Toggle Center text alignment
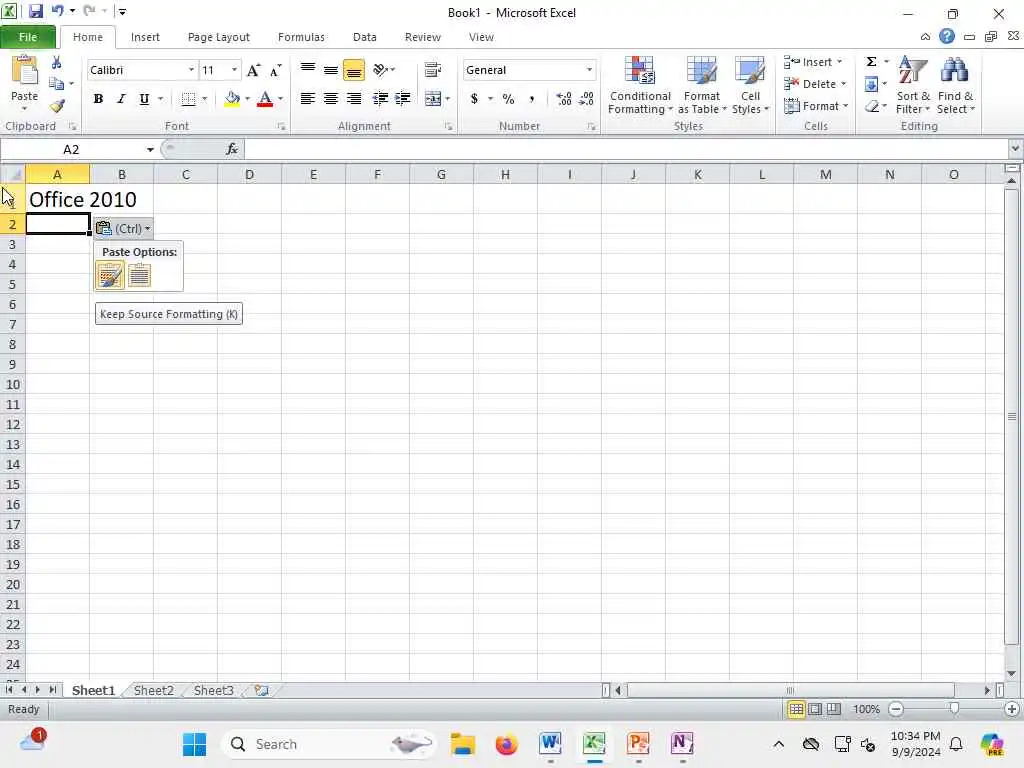 pos(331,99)
